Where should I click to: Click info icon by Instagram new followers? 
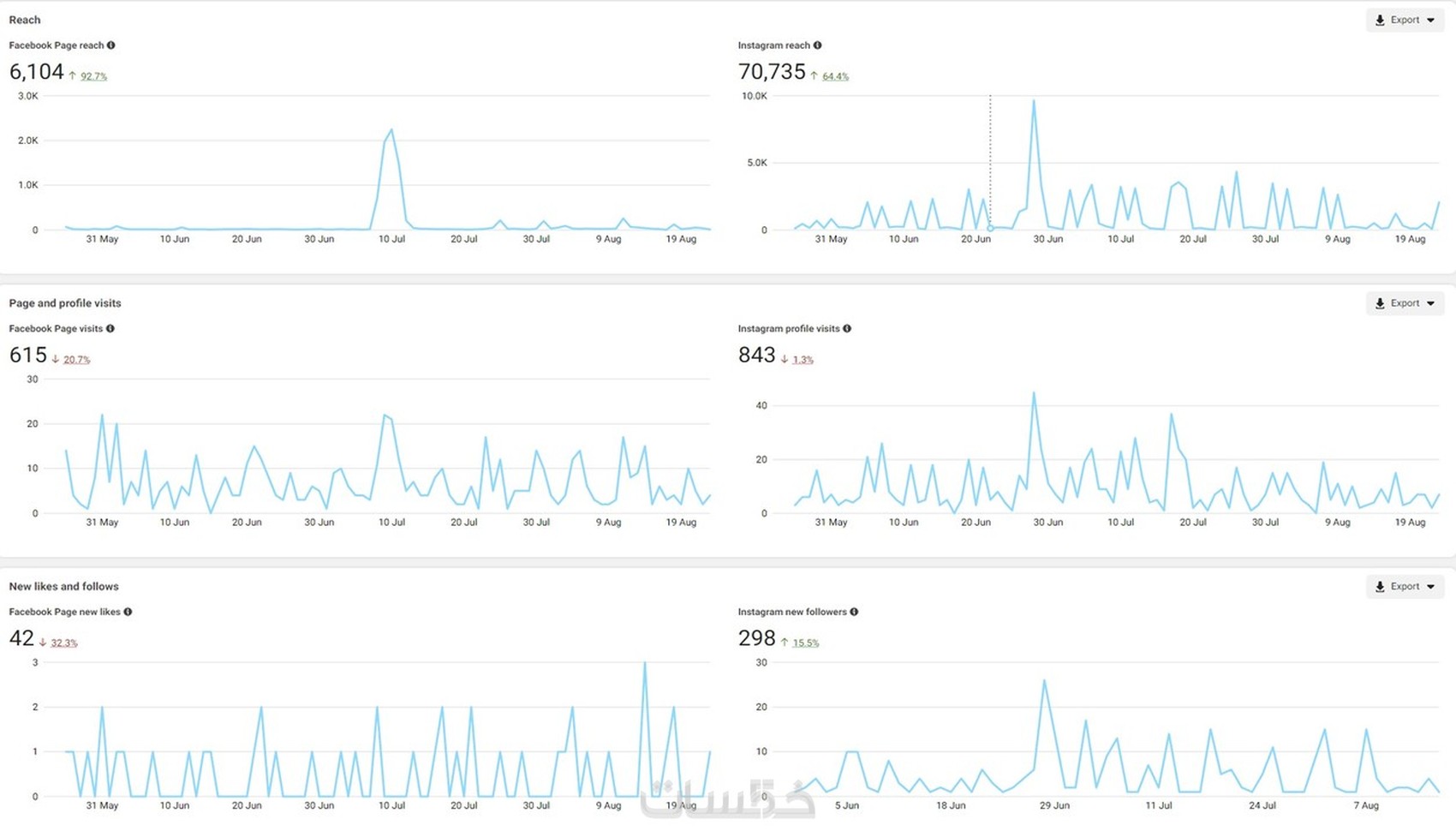click(854, 613)
